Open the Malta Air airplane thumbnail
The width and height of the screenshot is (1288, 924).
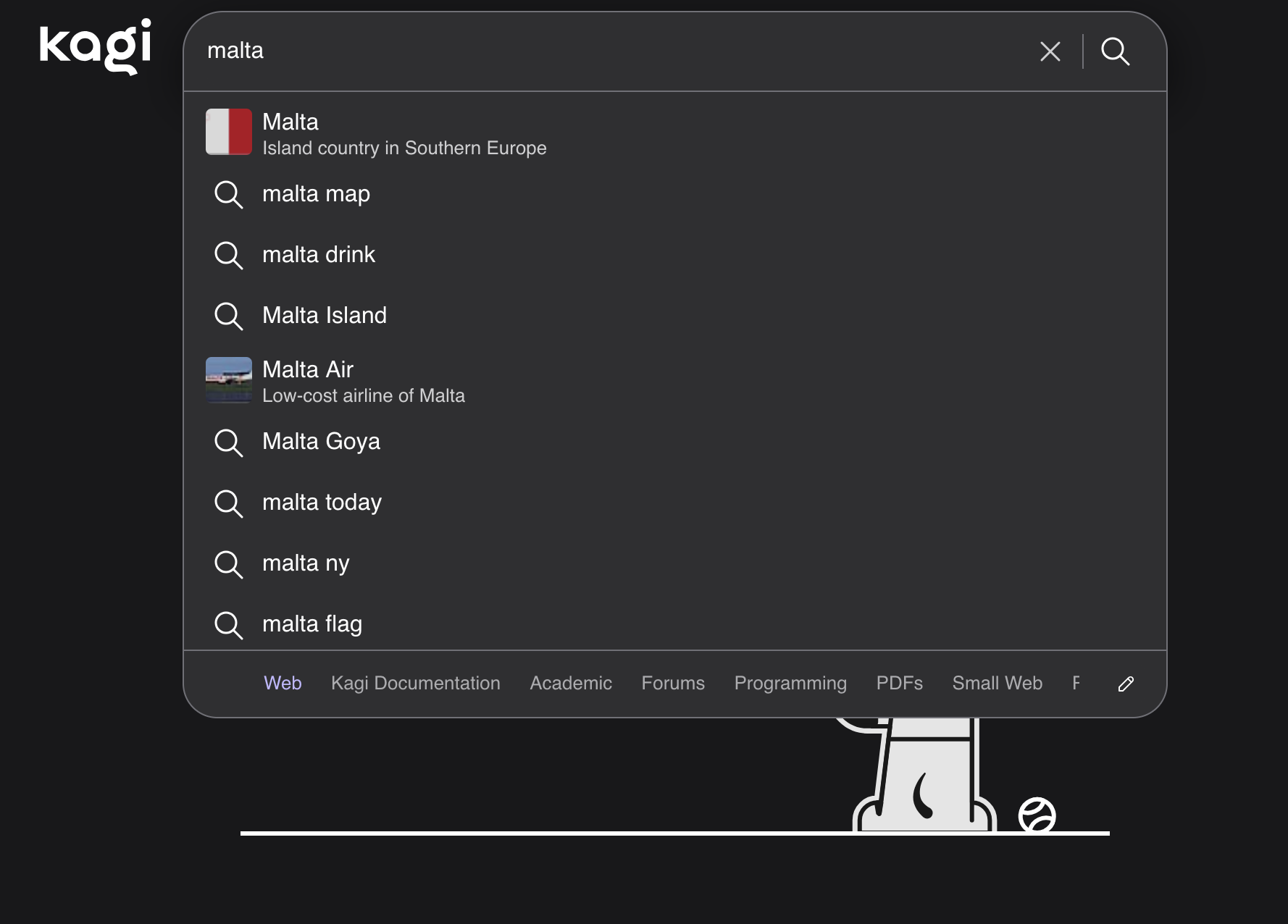pos(229,379)
